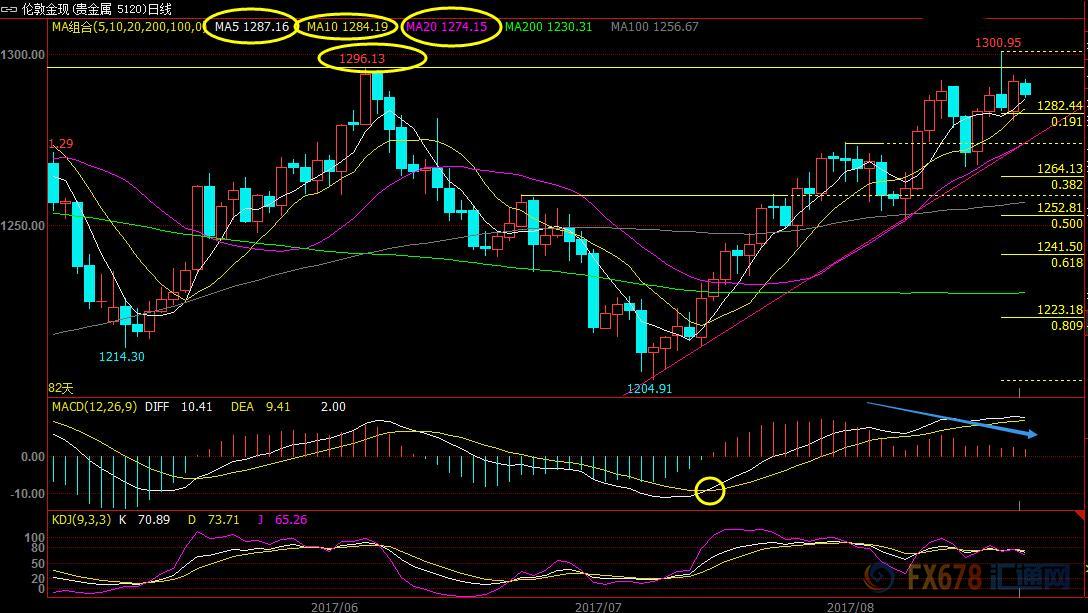The height and width of the screenshot is (613, 1088).
Task: Select the MA5 1287.16 indicator label
Action: (x=252, y=27)
